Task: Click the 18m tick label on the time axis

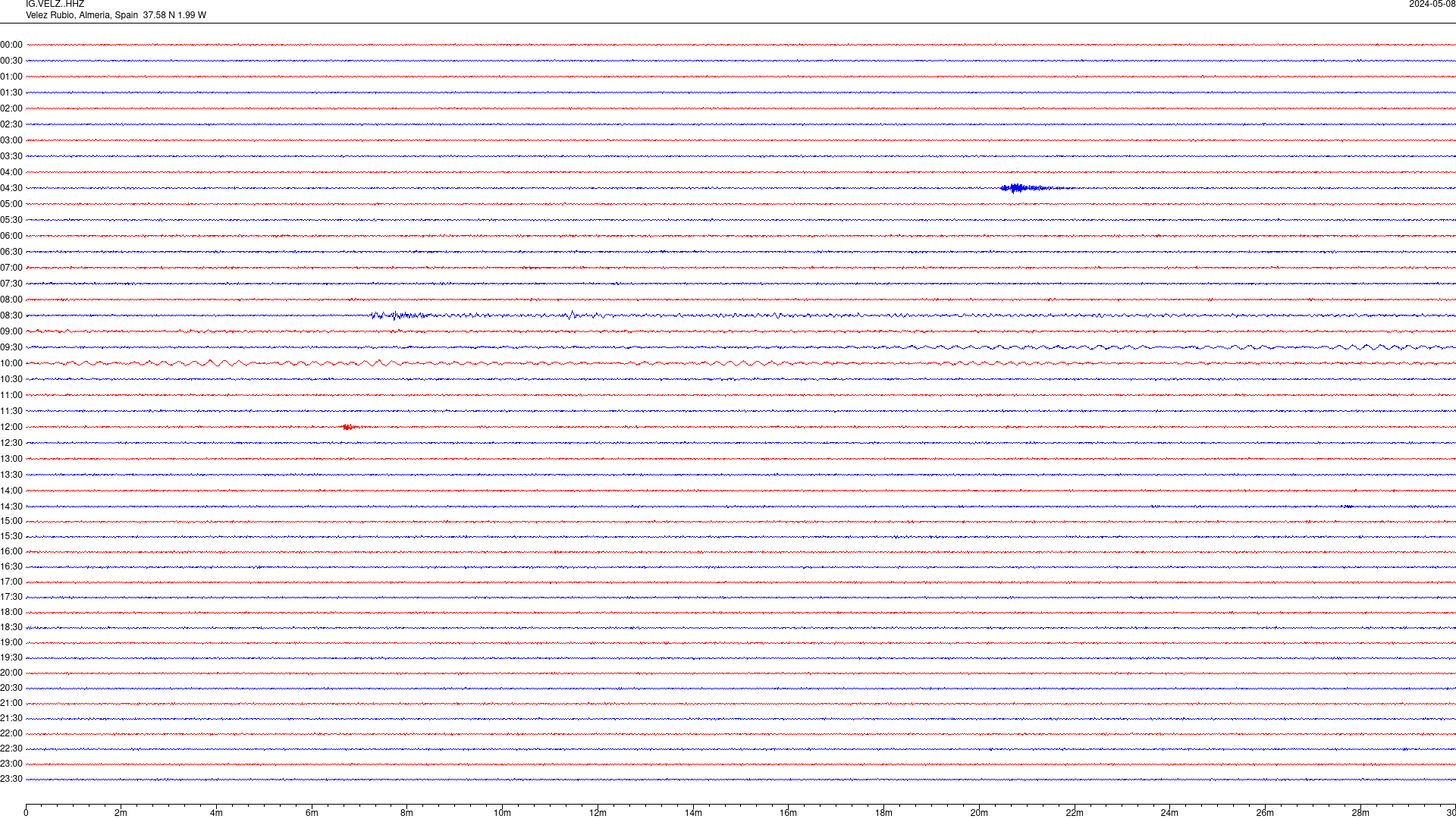Action: 883,813
